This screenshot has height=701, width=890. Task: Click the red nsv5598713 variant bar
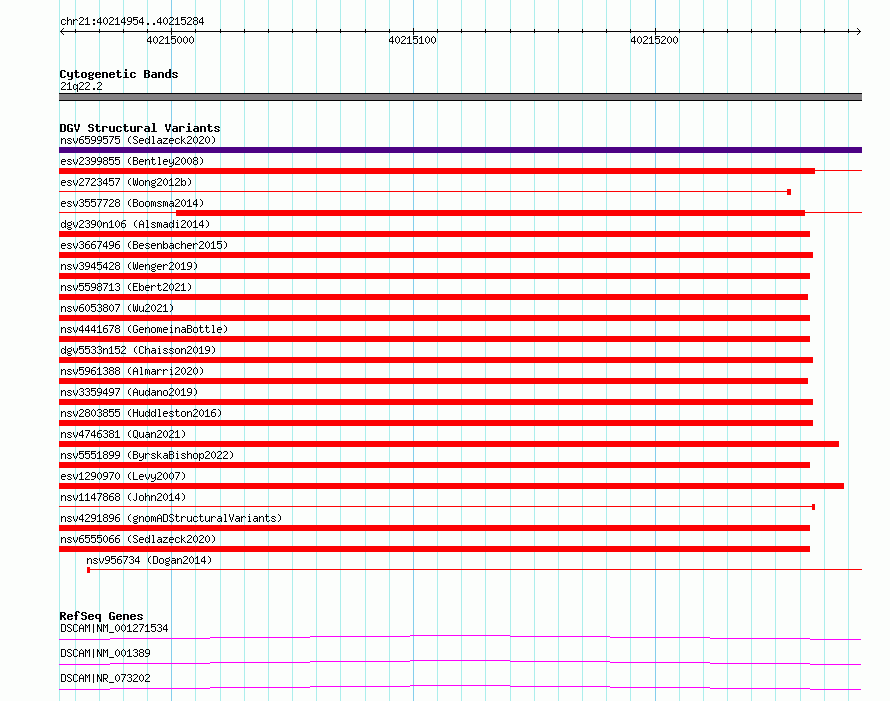[433, 297]
